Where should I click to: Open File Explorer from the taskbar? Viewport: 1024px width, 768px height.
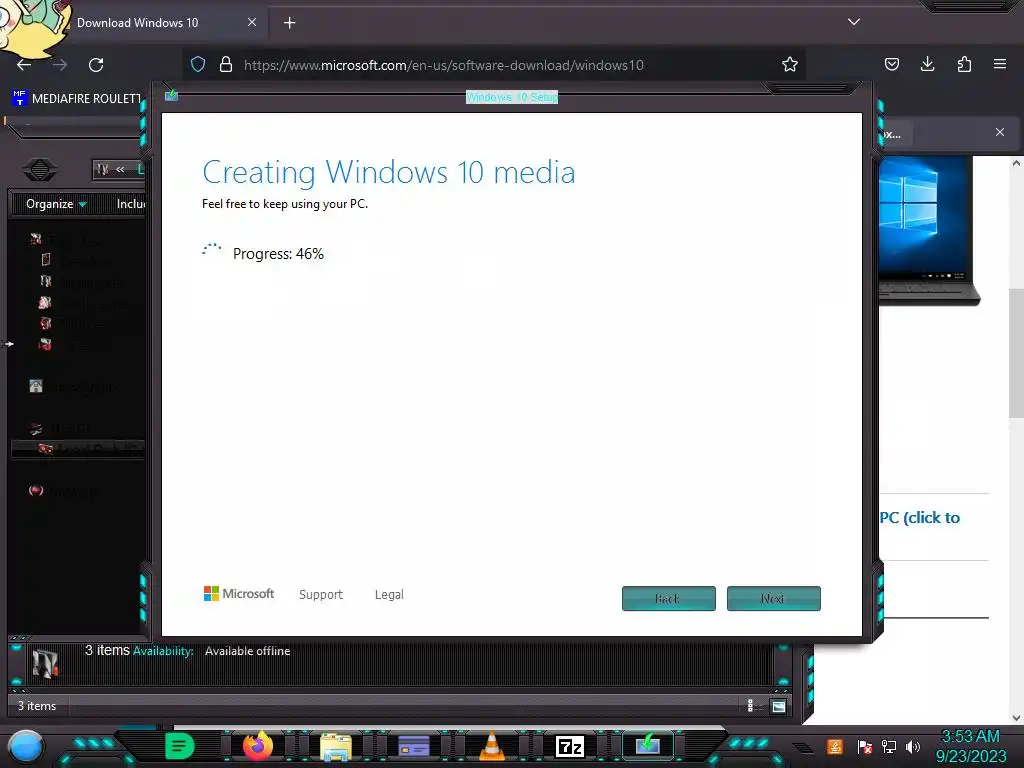(x=336, y=747)
